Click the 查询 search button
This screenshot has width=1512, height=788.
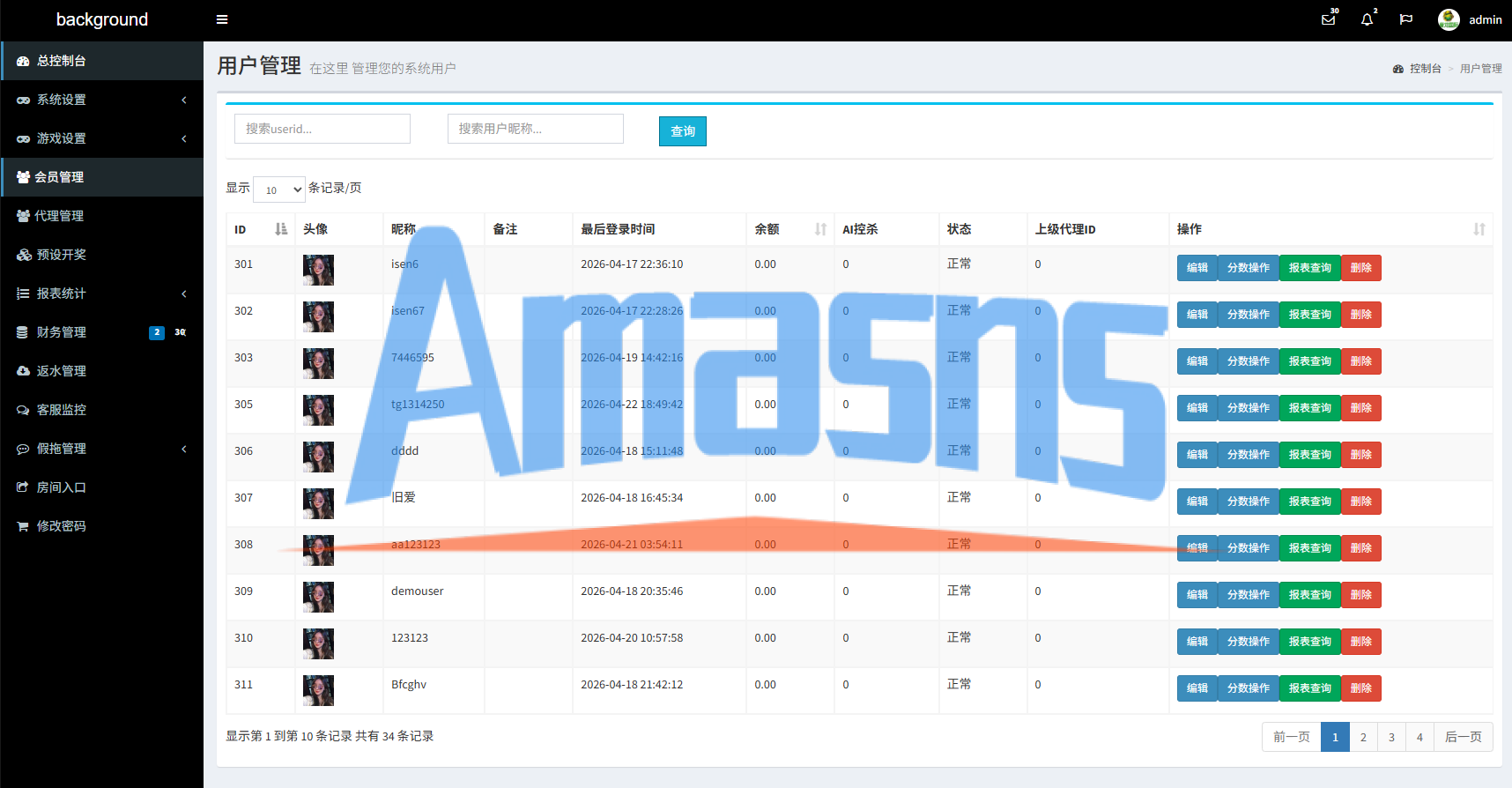683,131
